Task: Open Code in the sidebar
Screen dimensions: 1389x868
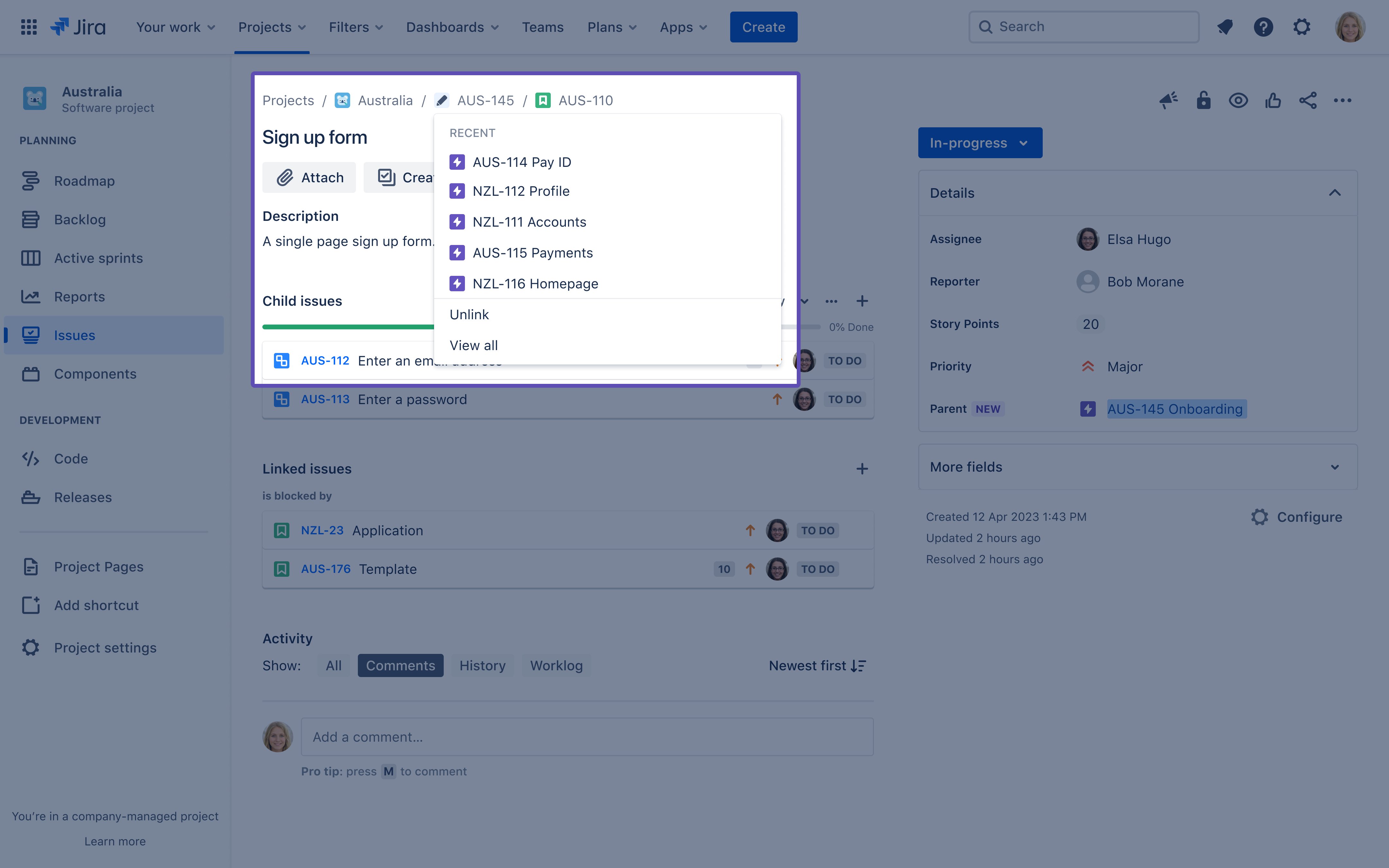Action: [113, 459]
